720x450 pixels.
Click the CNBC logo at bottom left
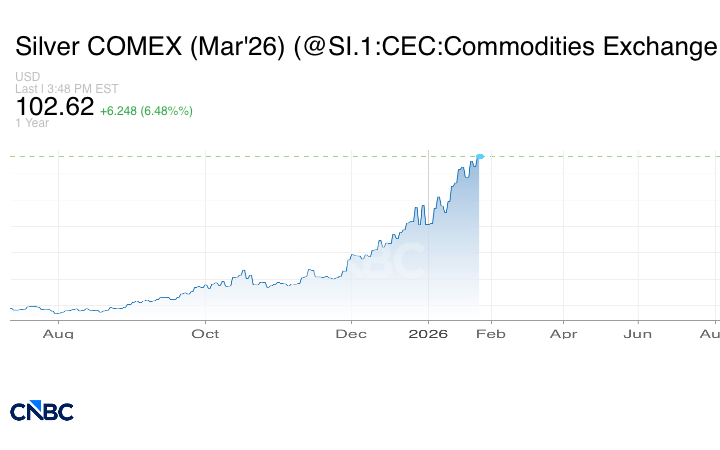pos(42,411)
